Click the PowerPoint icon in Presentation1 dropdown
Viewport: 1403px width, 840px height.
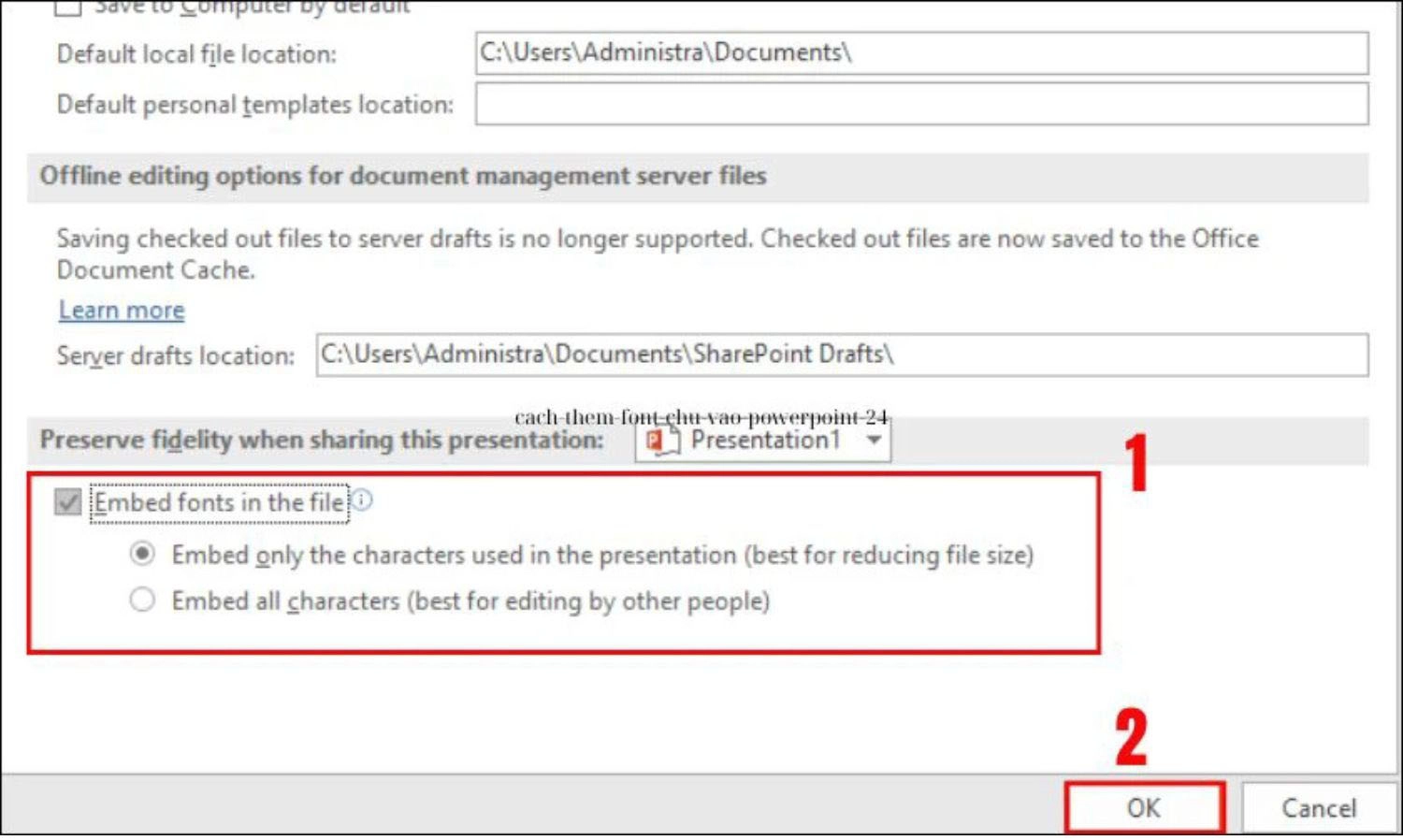point(662,440)
